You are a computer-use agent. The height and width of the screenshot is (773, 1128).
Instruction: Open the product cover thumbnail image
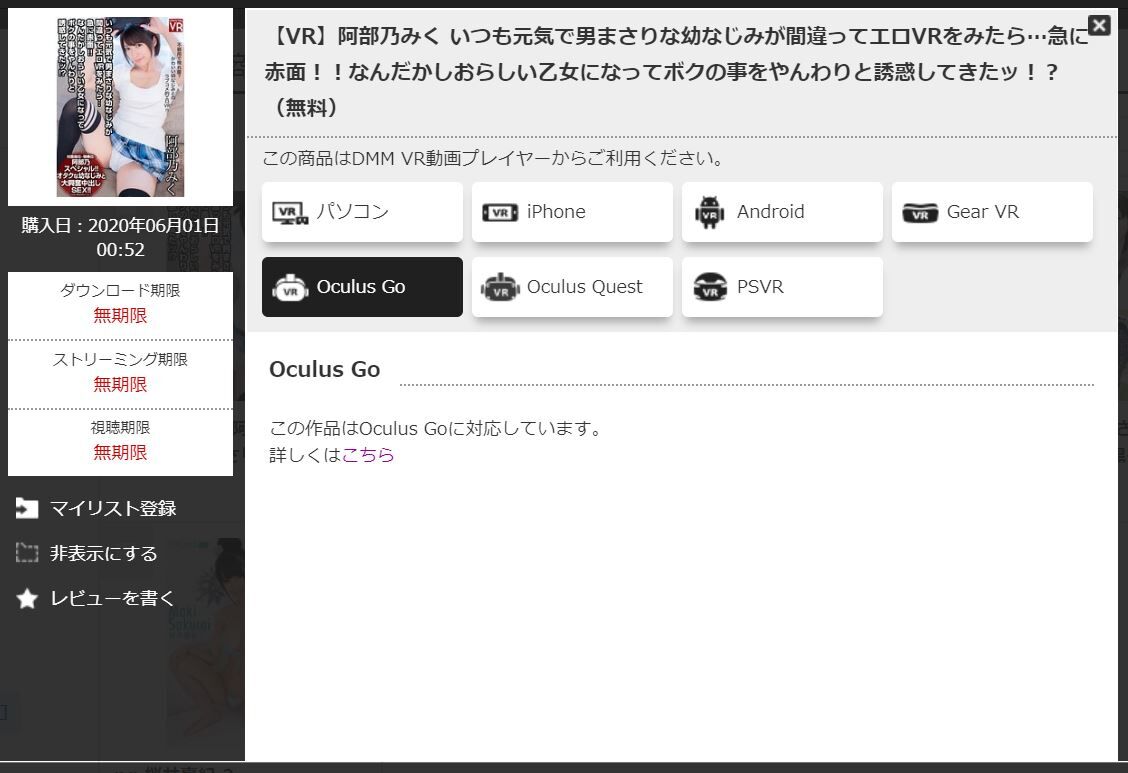(x=121, y=106)
